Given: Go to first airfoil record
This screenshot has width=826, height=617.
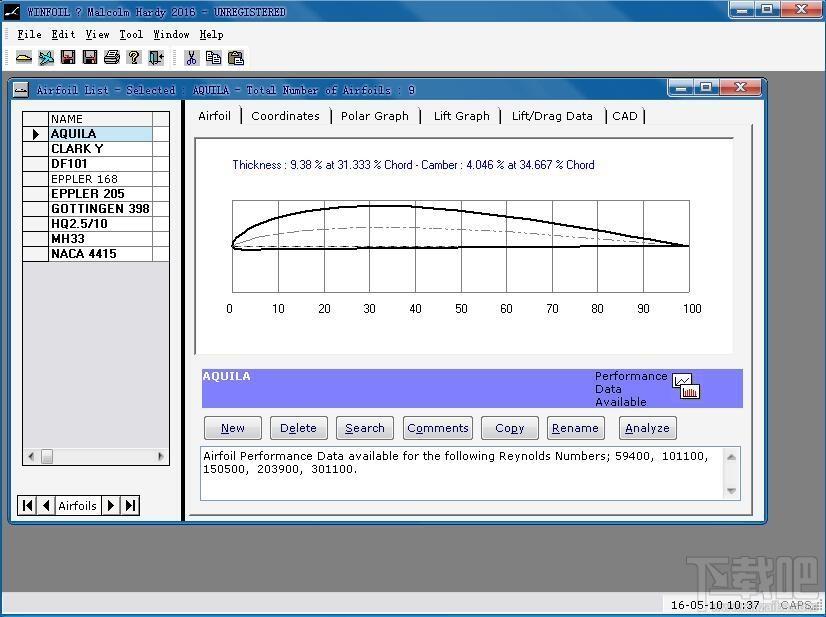Looking at the screenshot, I should pos(27,505).
